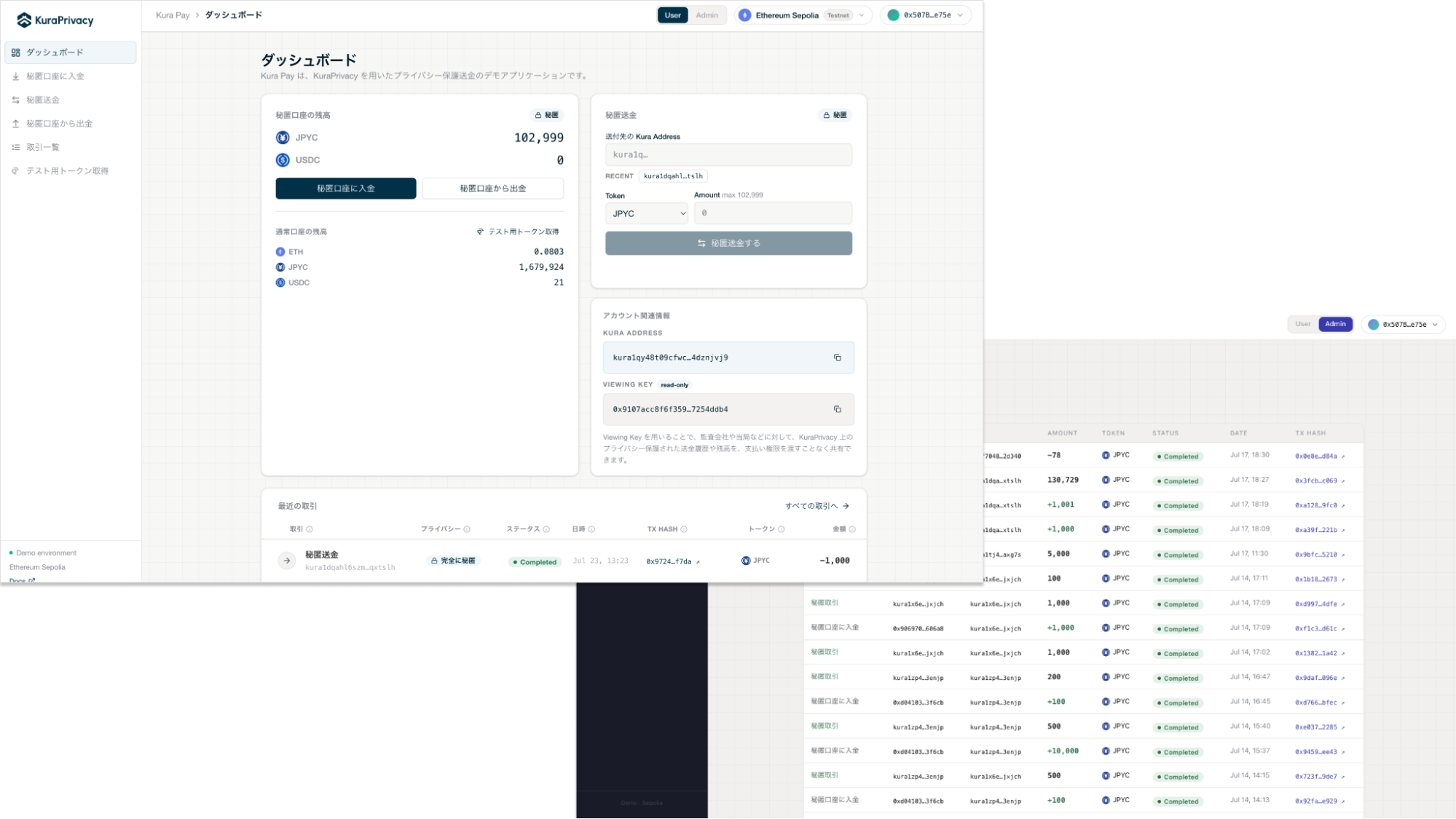Click the ETH icon in 通常口座の残高
This screenshot has width=1456, height=819.
(280, 252)
